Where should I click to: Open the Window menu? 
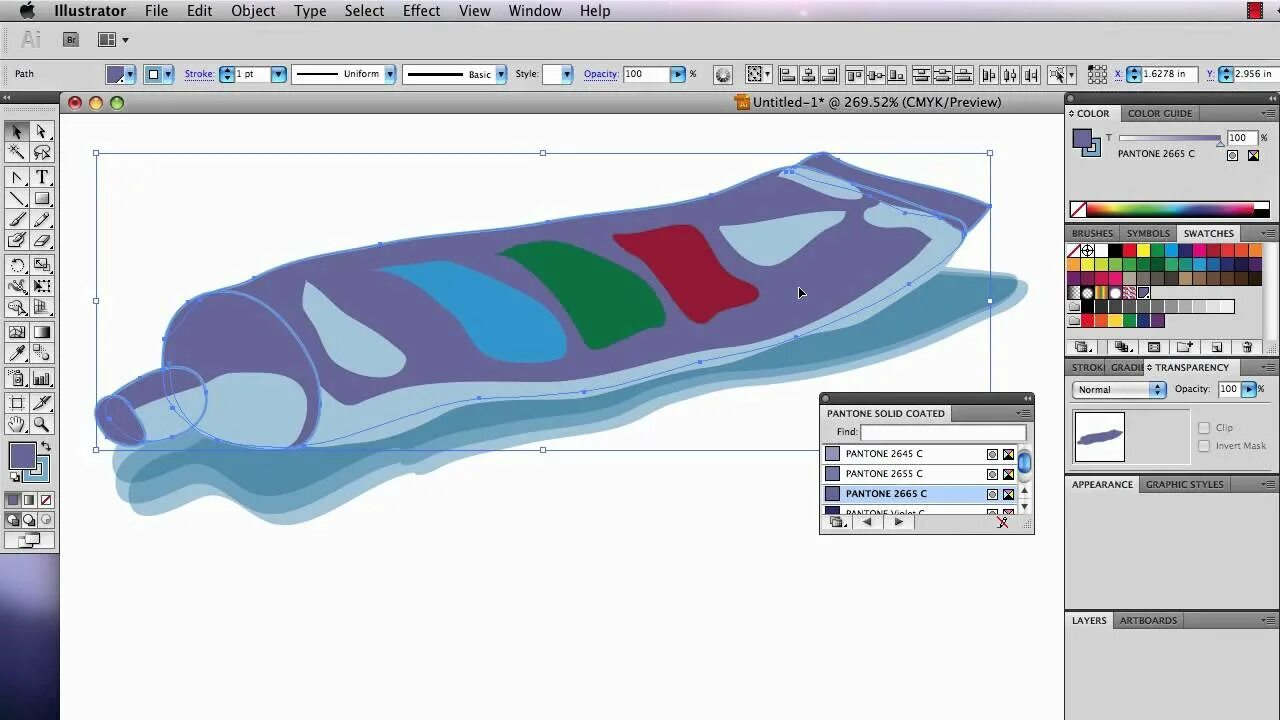click(x=535, y=11)
